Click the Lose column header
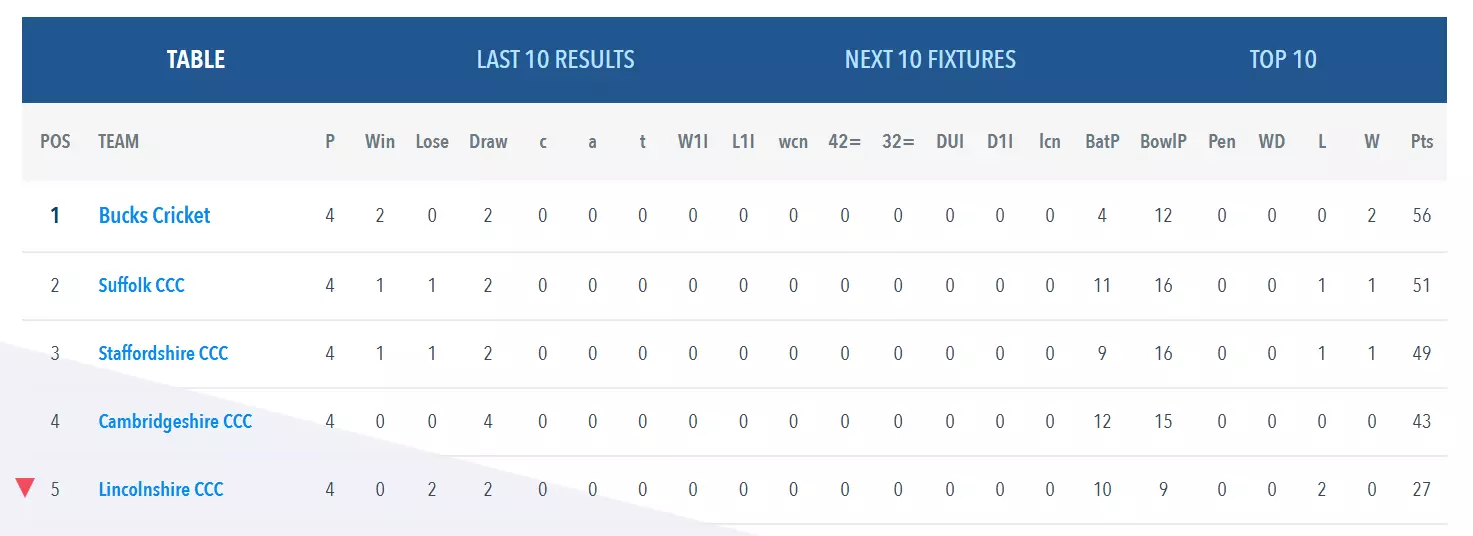Image resolution: width=1473 pixels, height=536 pixels. [432, 141]
